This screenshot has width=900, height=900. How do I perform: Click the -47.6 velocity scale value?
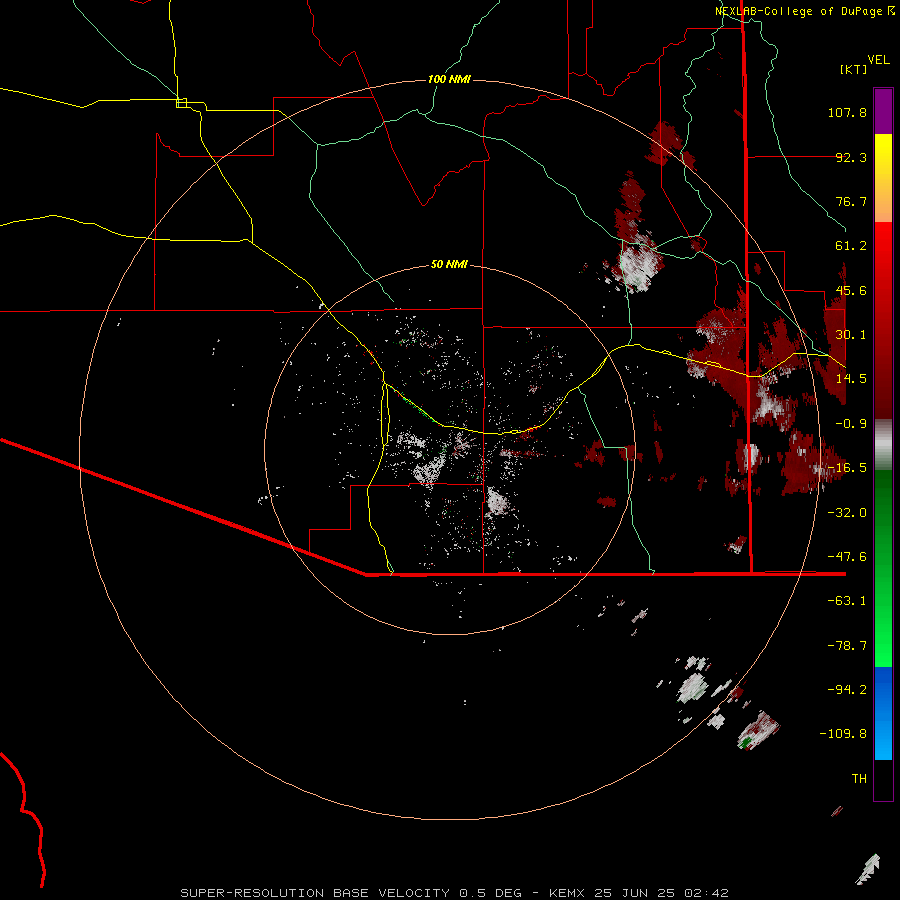(847, 557)
